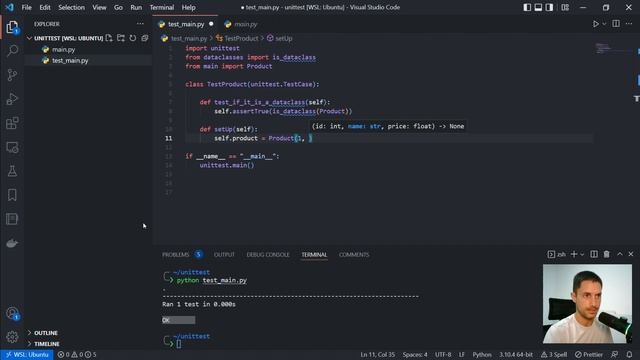Screen dimensions: 640x360
Task: Open the Testing flask view
Action: point(12,171)
